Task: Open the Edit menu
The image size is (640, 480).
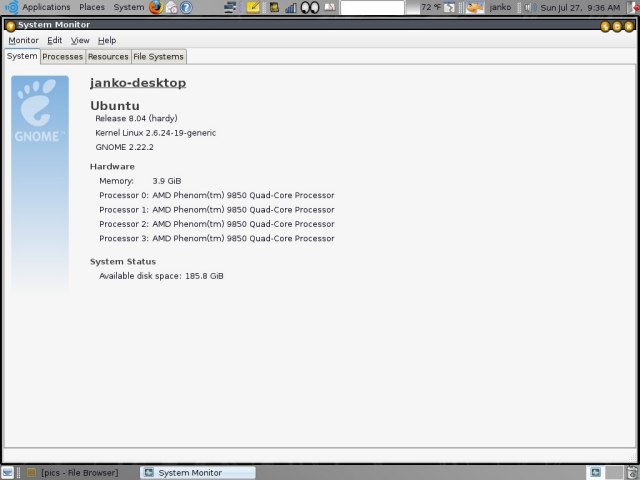Action: click(x=54, y=40)
